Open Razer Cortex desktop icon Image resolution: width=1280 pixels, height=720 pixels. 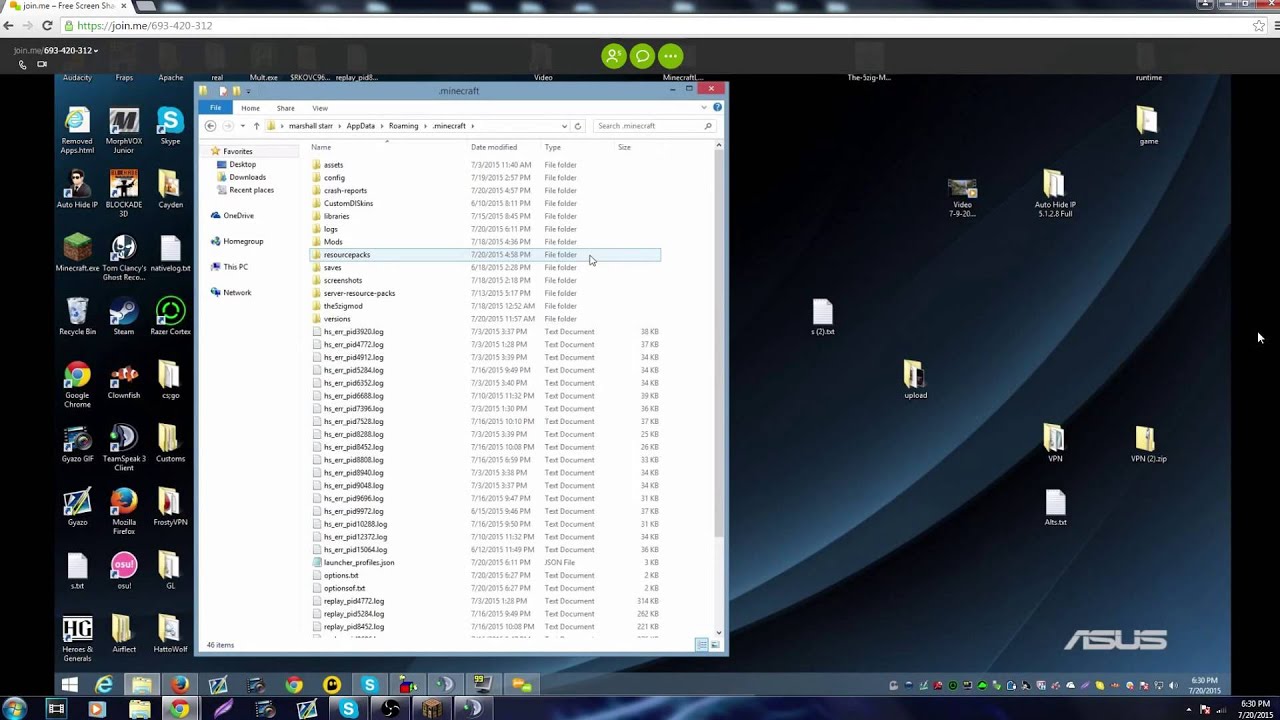(170, 316)
